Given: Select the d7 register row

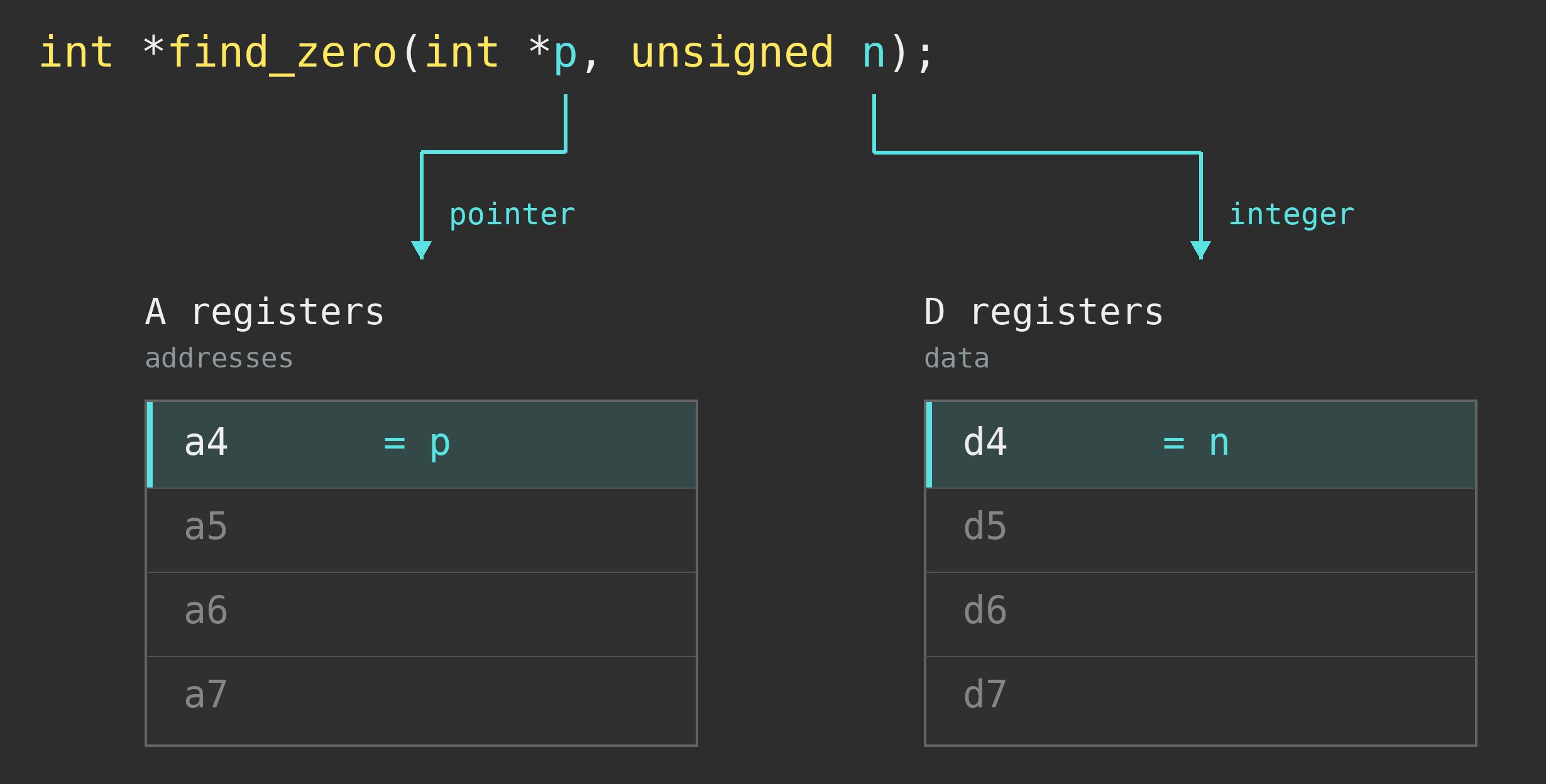Looking at the screenshot, I should pyautogui.click(x=1201, y=700).
